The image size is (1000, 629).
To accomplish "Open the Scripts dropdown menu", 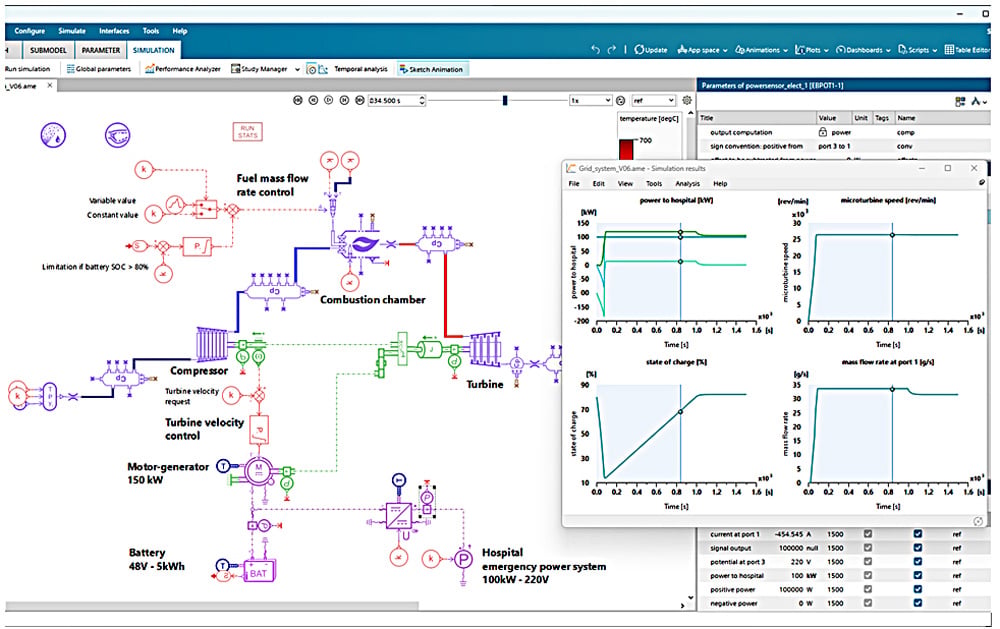I will 918,50.
